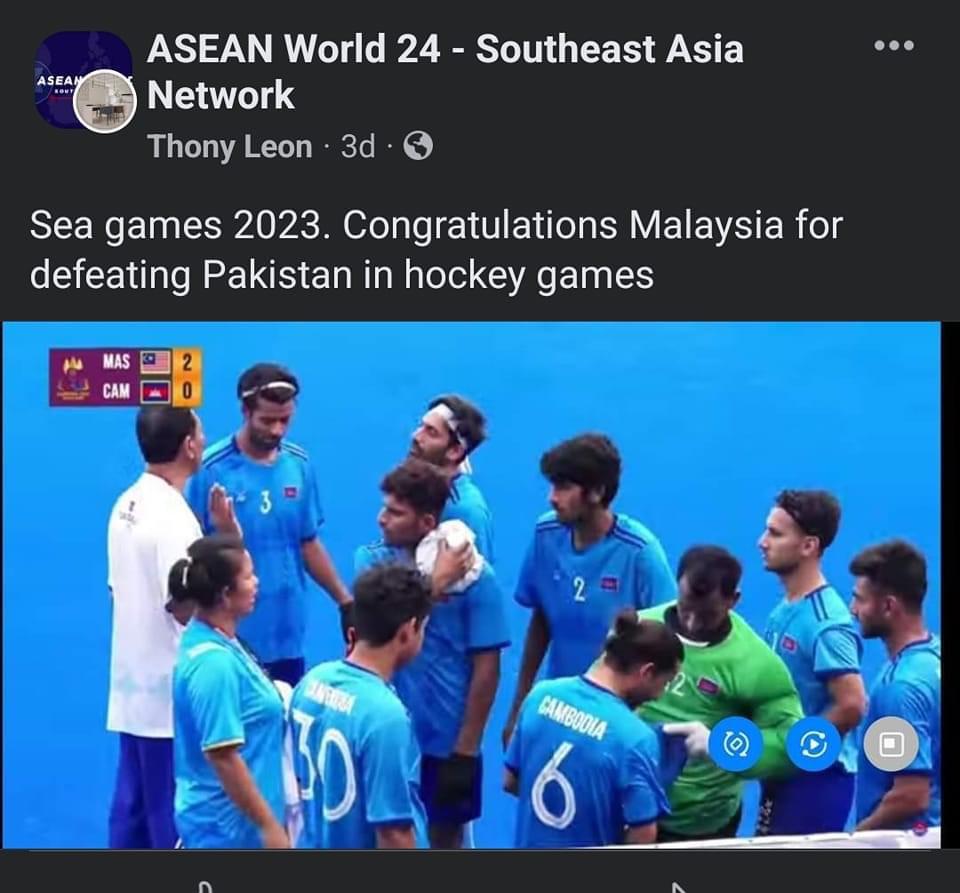Image resolution: width=960 pixels, height=893 pixels.
Task: Open ASEAN World 24 - Southeast Asia Network group
Action: coord(445,72)
